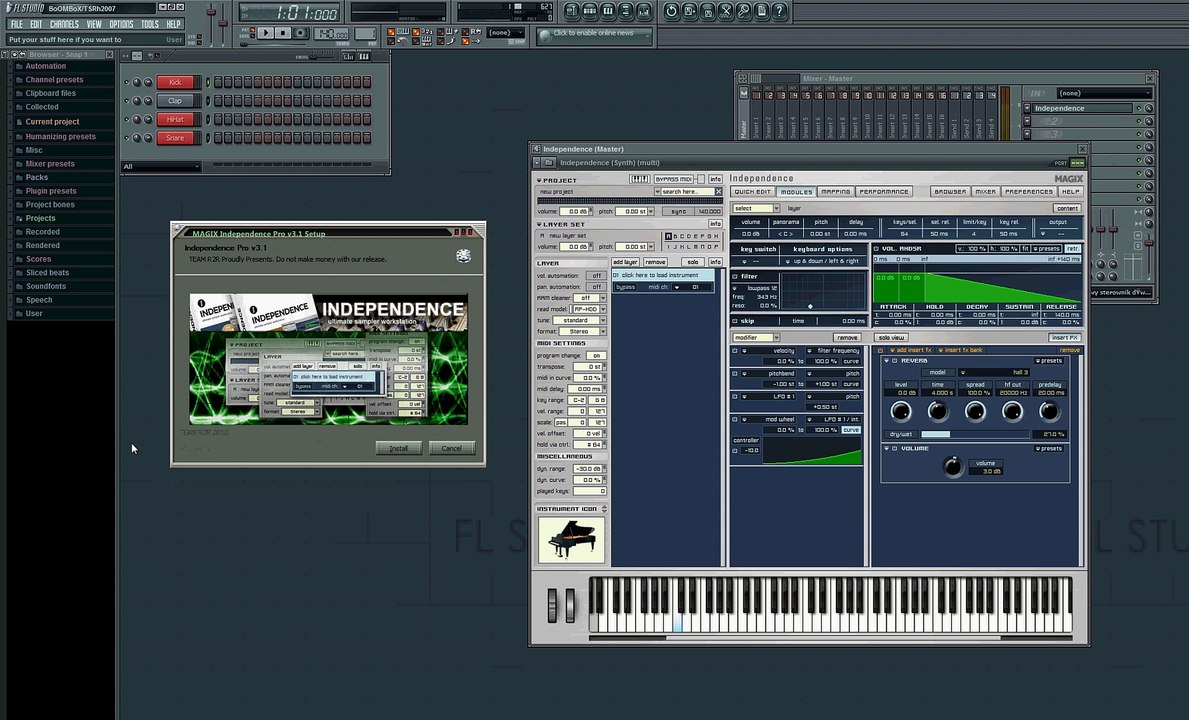Screen dimensions: 1189x720
Task: Click the VOLUME effect knob
Action: tap(952, 465)
